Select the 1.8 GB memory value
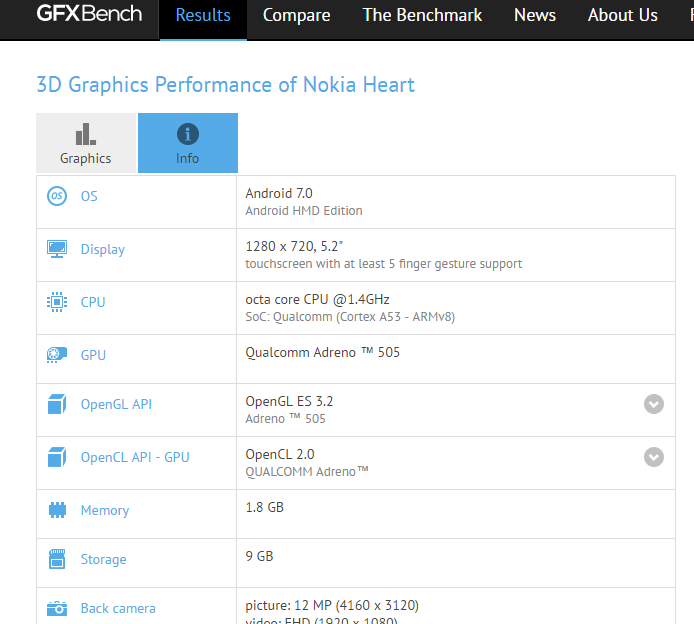The height and width of the screenshot is (624, 694). [264, 508]
